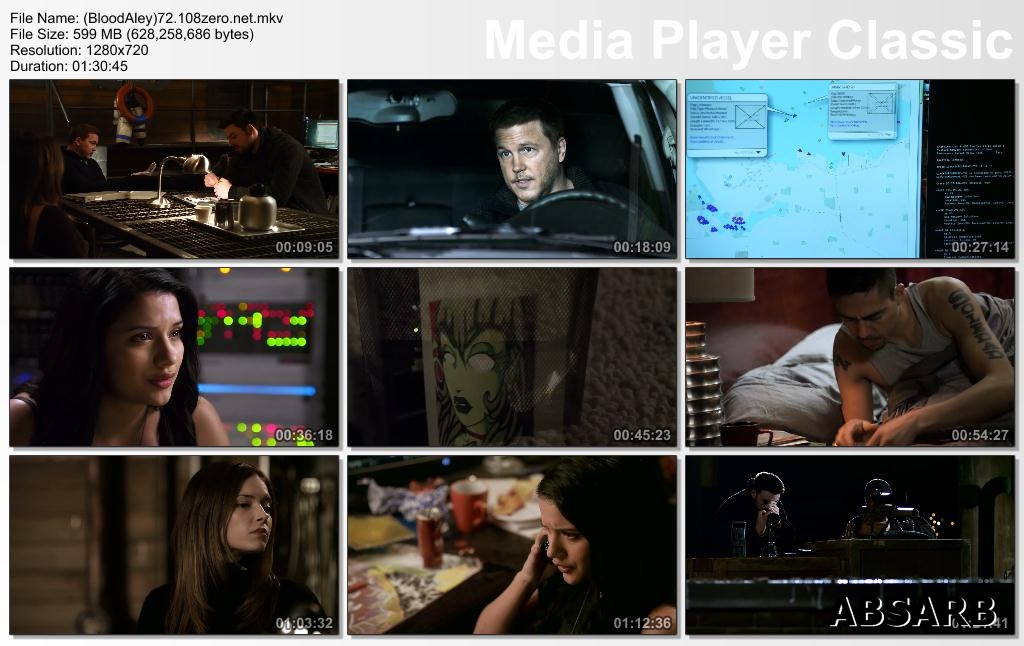Click the Resolution 1280x720 line
The height and width of the screenshot is (646, 1024).
79,50
